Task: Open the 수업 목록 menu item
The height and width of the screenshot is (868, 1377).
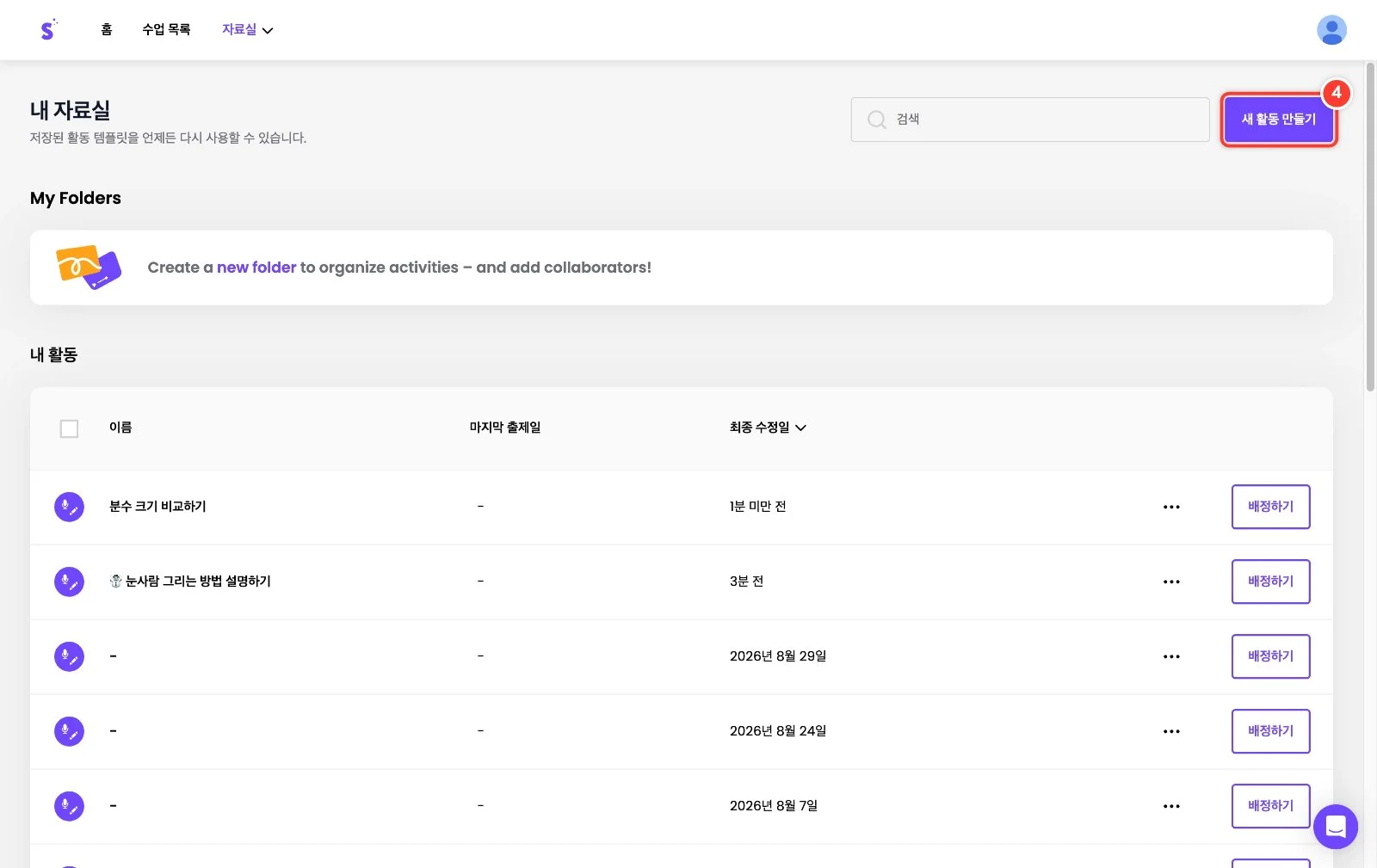Action: 166,29
